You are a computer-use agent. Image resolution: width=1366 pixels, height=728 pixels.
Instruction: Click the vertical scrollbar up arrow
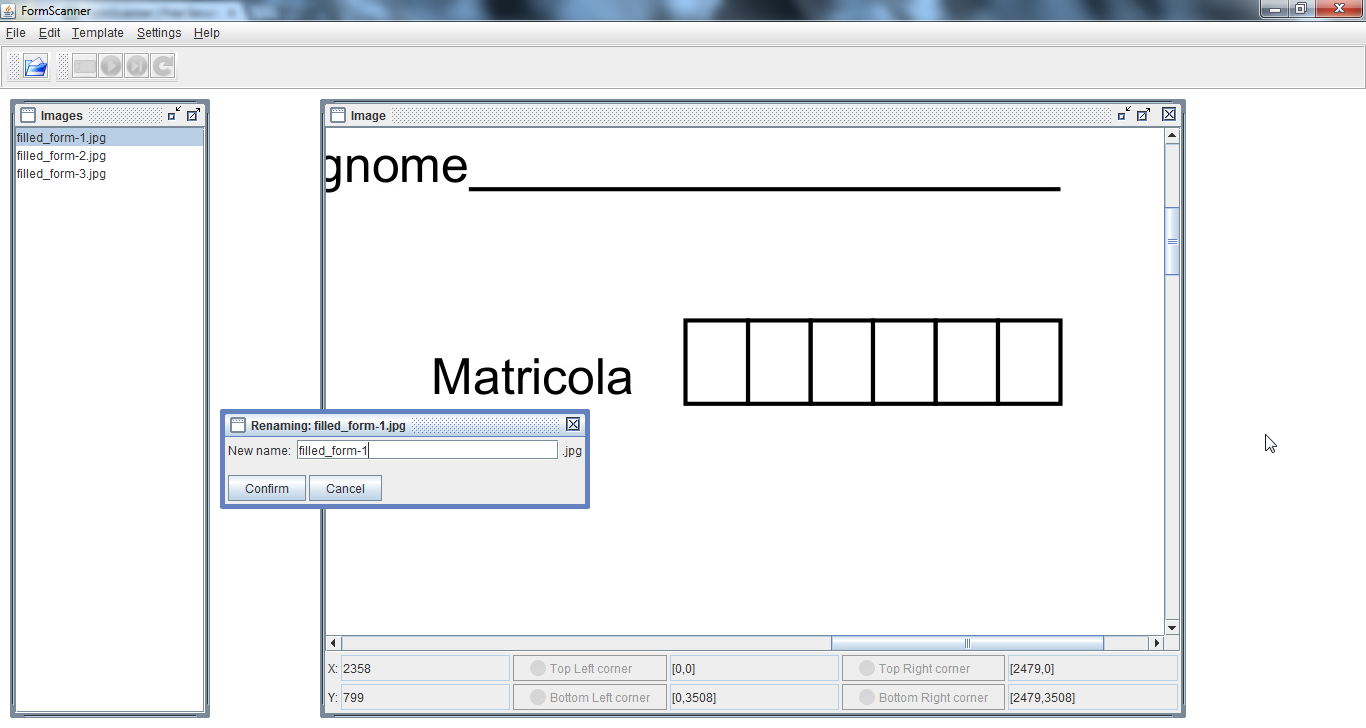tap(1172, 136)
